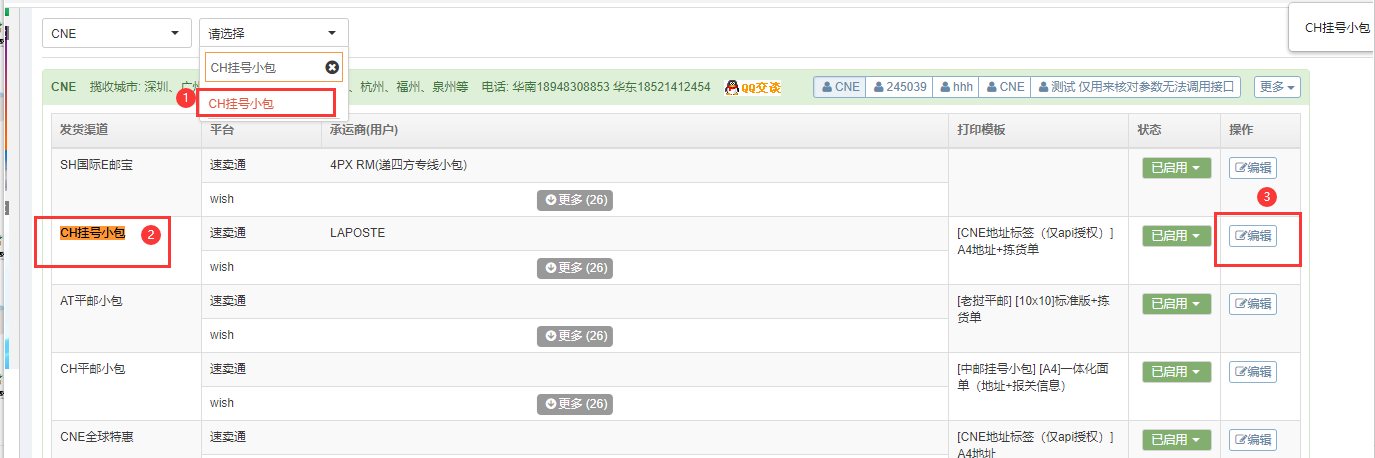Open 已启用 status dropdown for CH平邮小包

pyautogui.click(x=1176, y=372)
